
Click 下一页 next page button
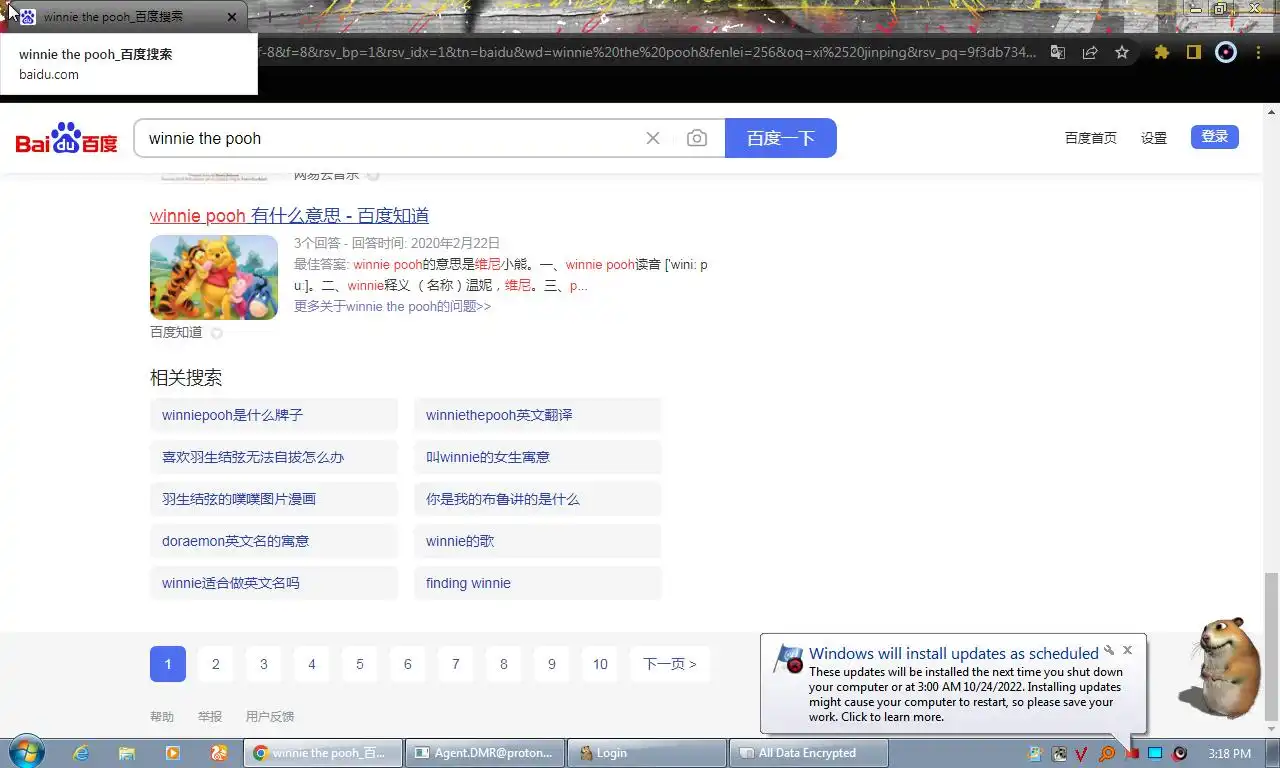(x=670, y=664)
